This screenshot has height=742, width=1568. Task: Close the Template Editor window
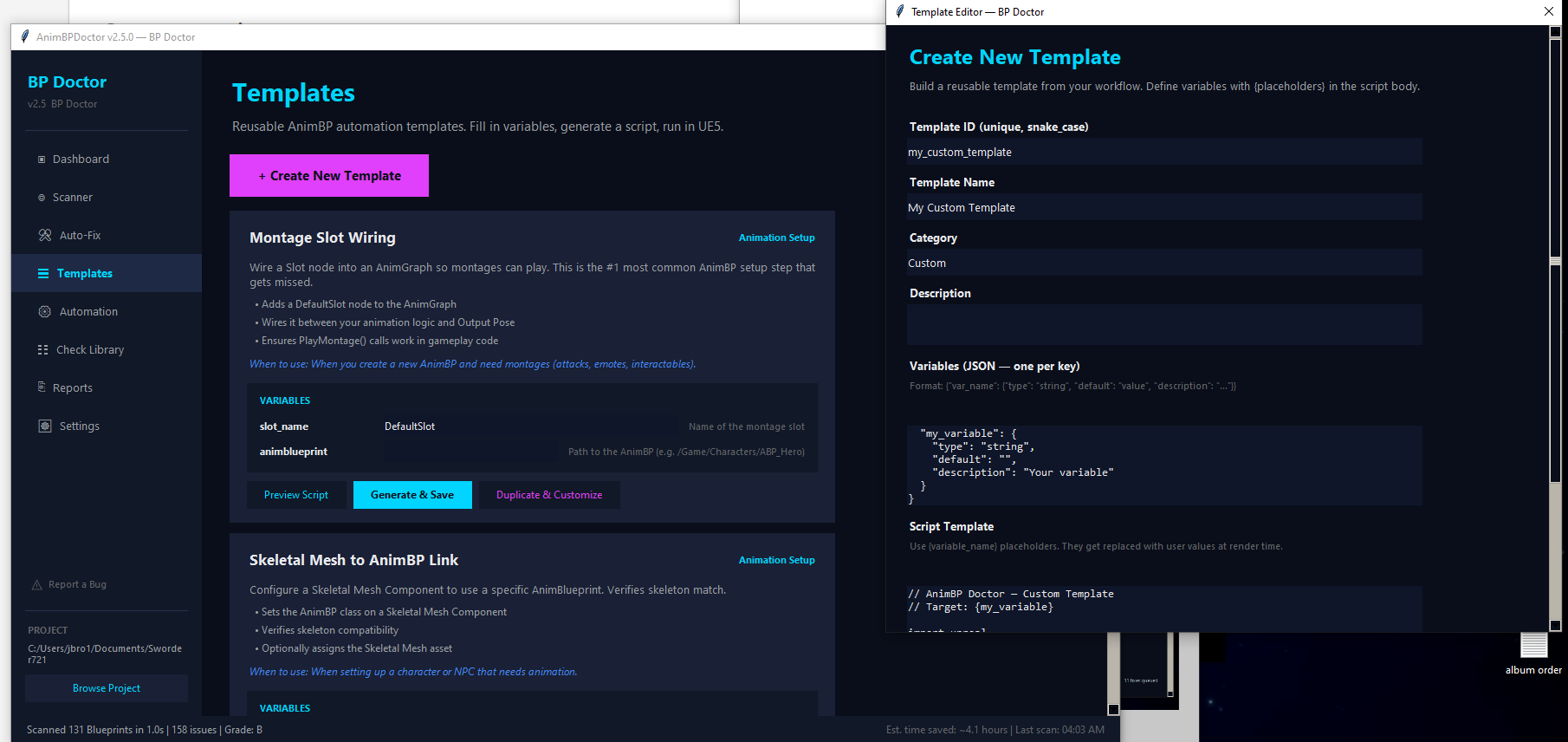coord(1549,11)
